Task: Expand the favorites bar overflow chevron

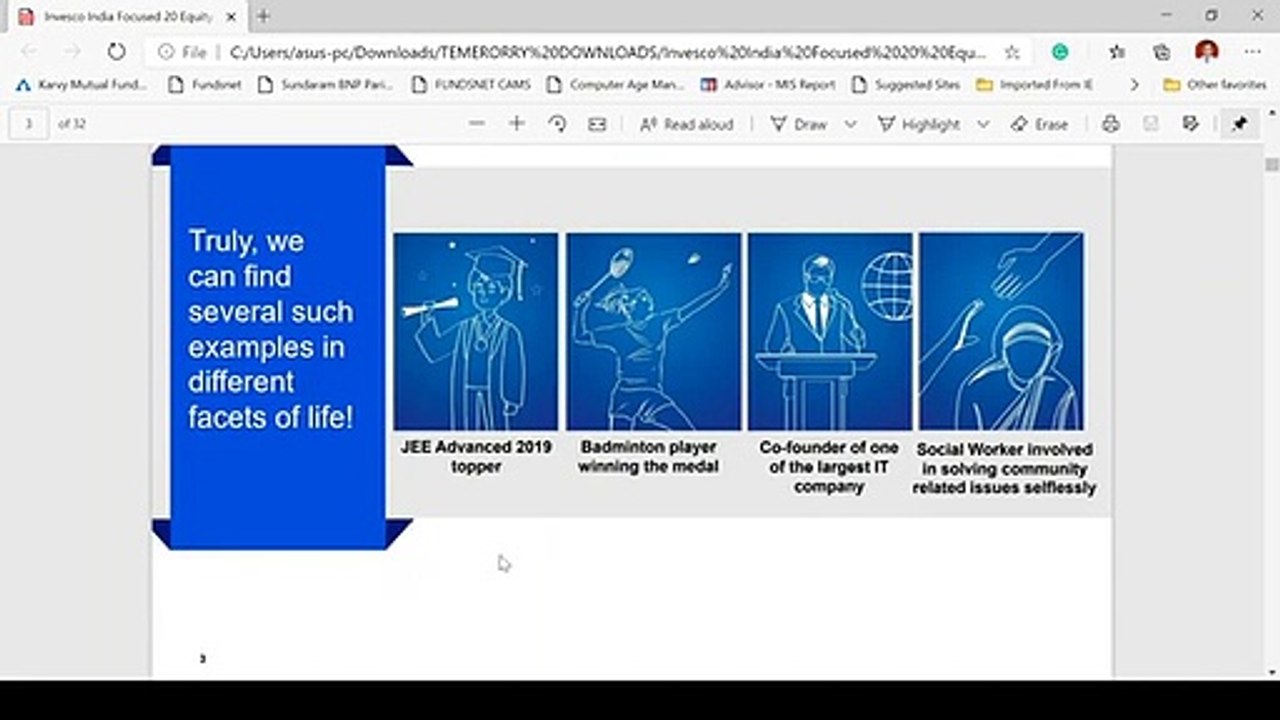Action: (x=1134, y=85)
